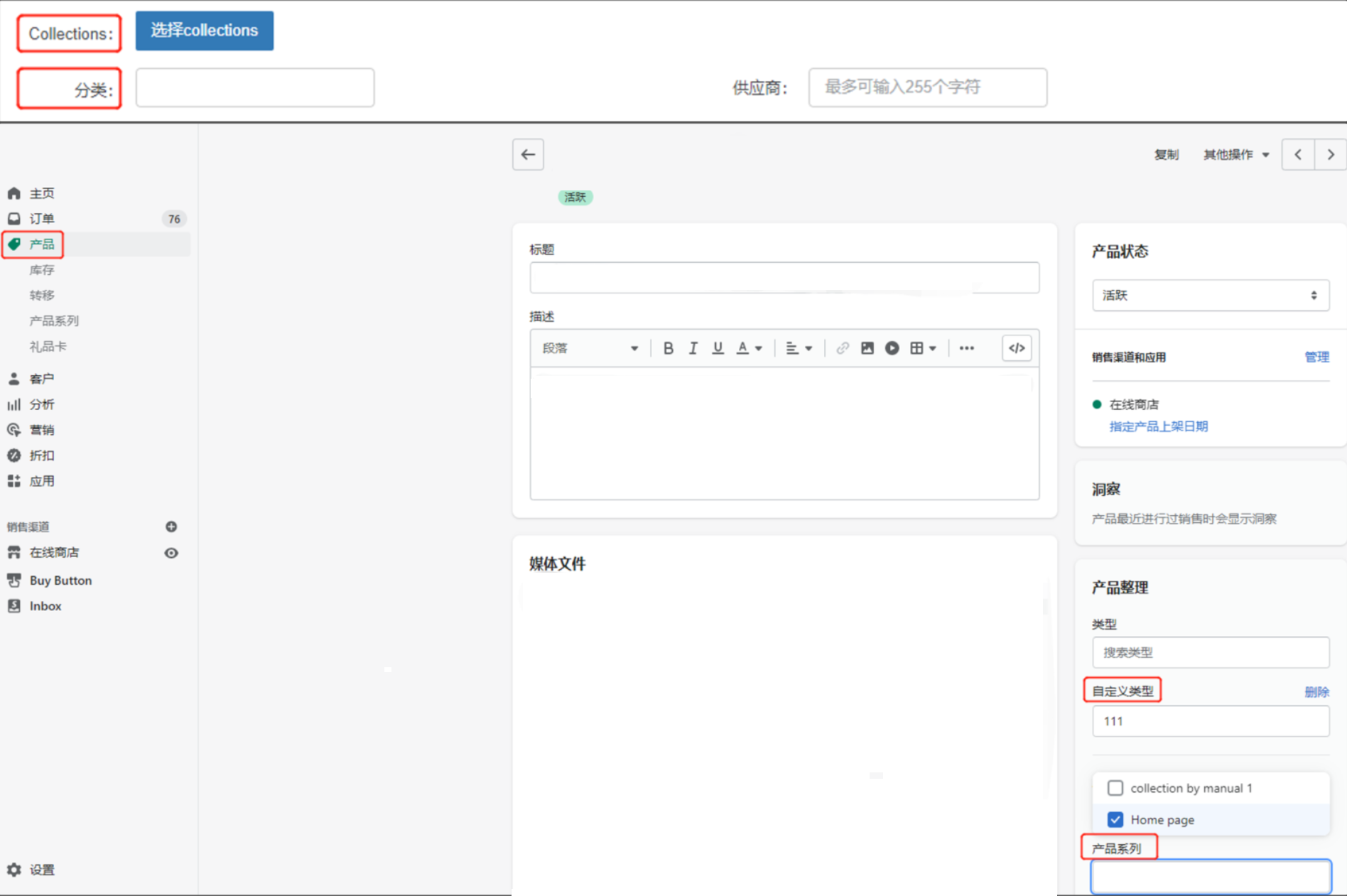Open the 其他操作 actions dropdown

click(x=1235, y=155)
